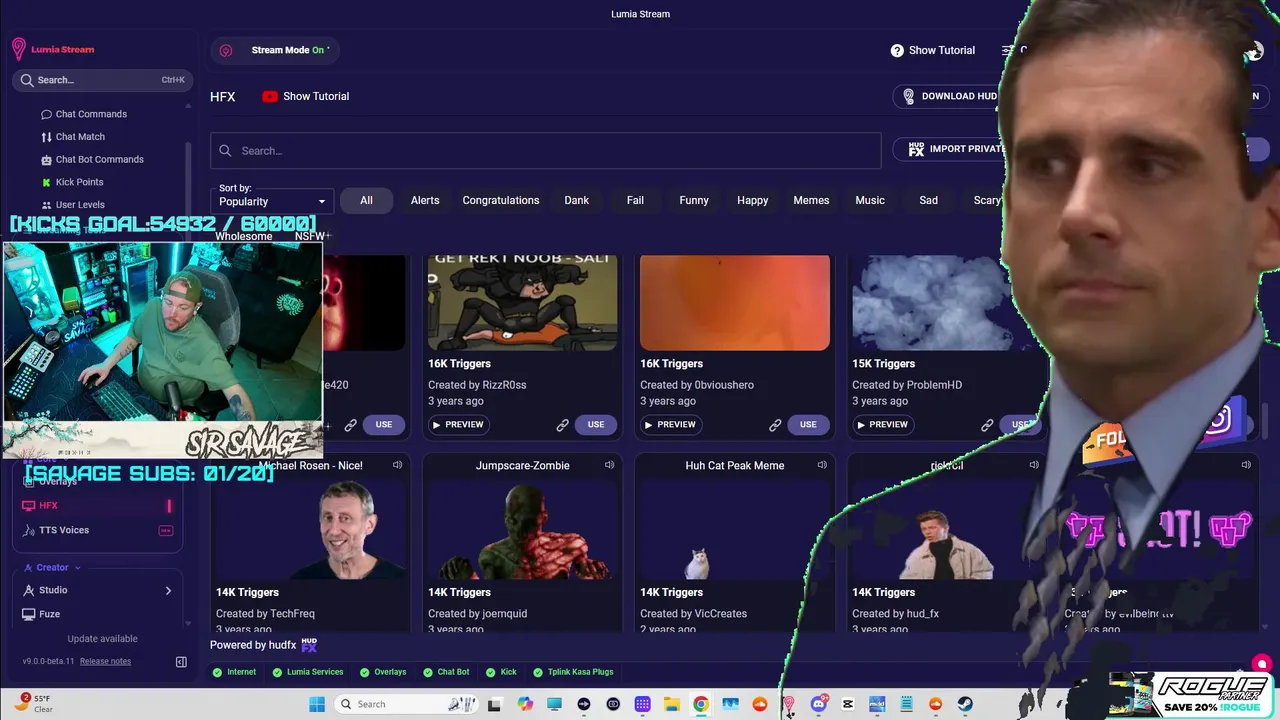Viewport: 1280px width, 720px height.
Task: Copy link icon on Obvioushero card
Action: [775, 425]
